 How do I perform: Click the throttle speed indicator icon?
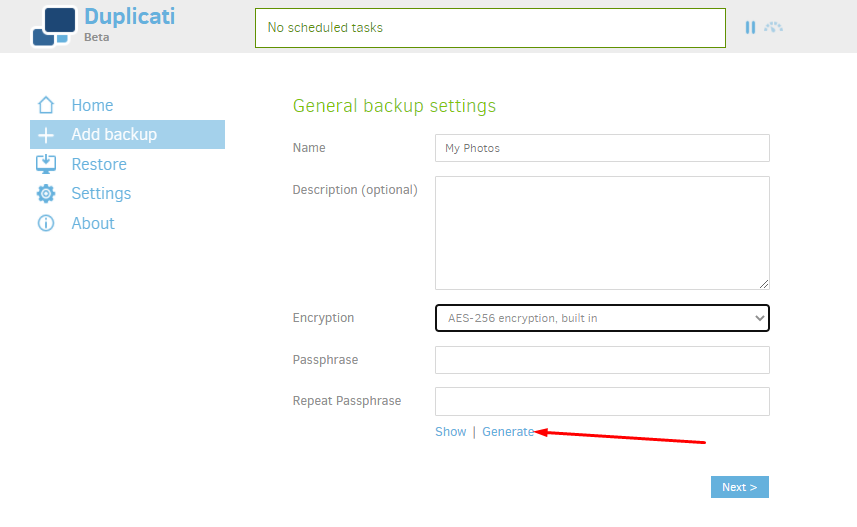(773, 27)
